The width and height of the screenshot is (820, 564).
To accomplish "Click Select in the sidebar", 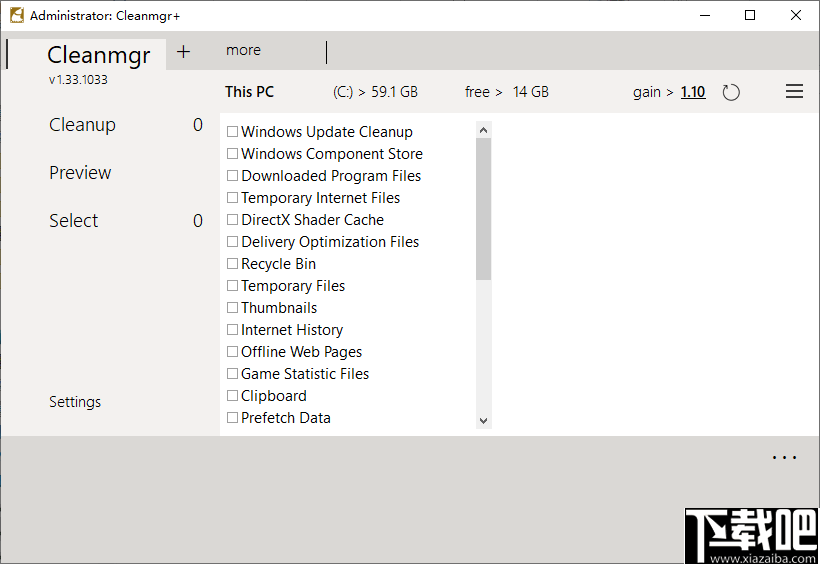I will click(x=73, y=220).
